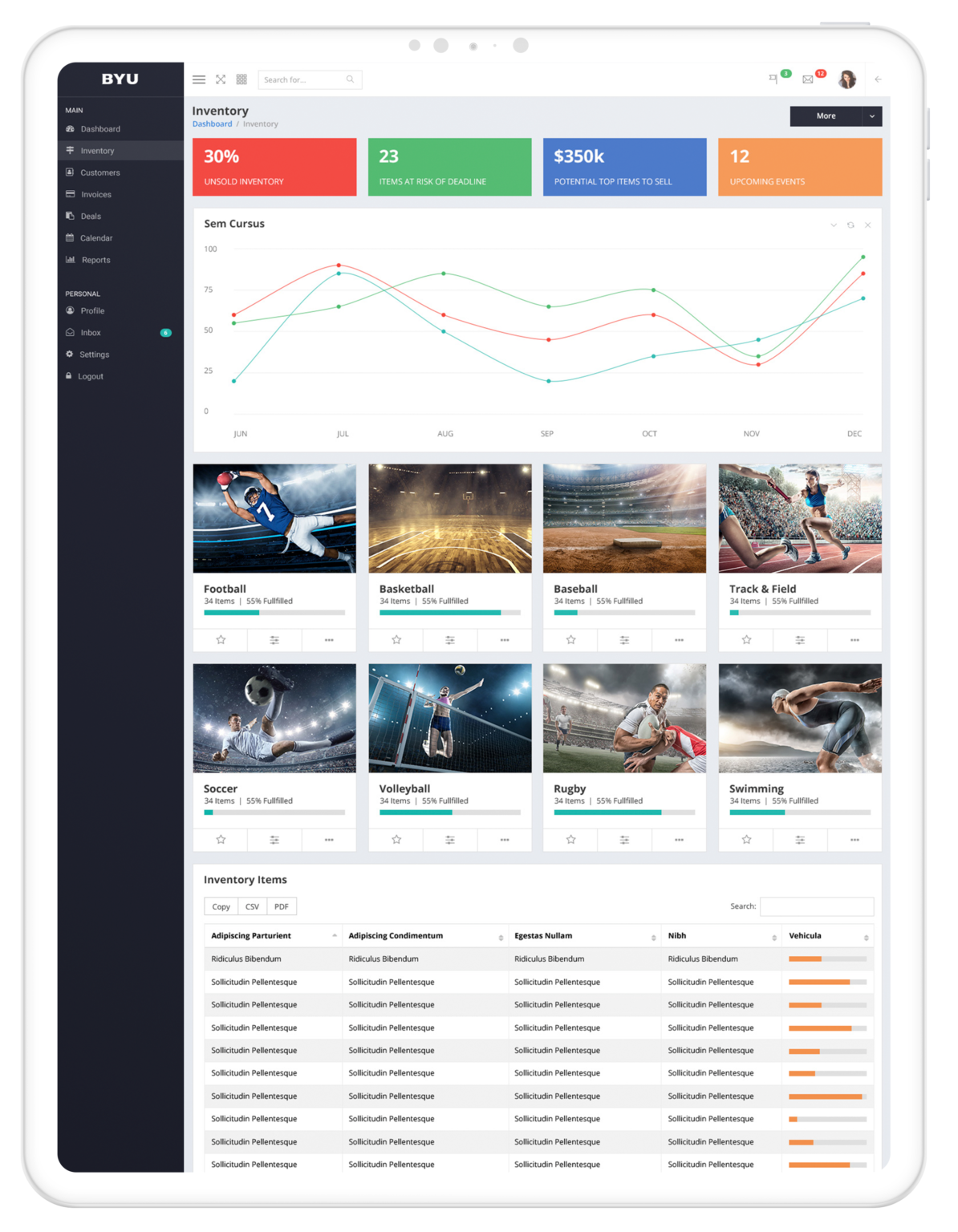The image size is (958, 1232).
Task: Expand the More button dropdown arrow
Action: (872, 116)
